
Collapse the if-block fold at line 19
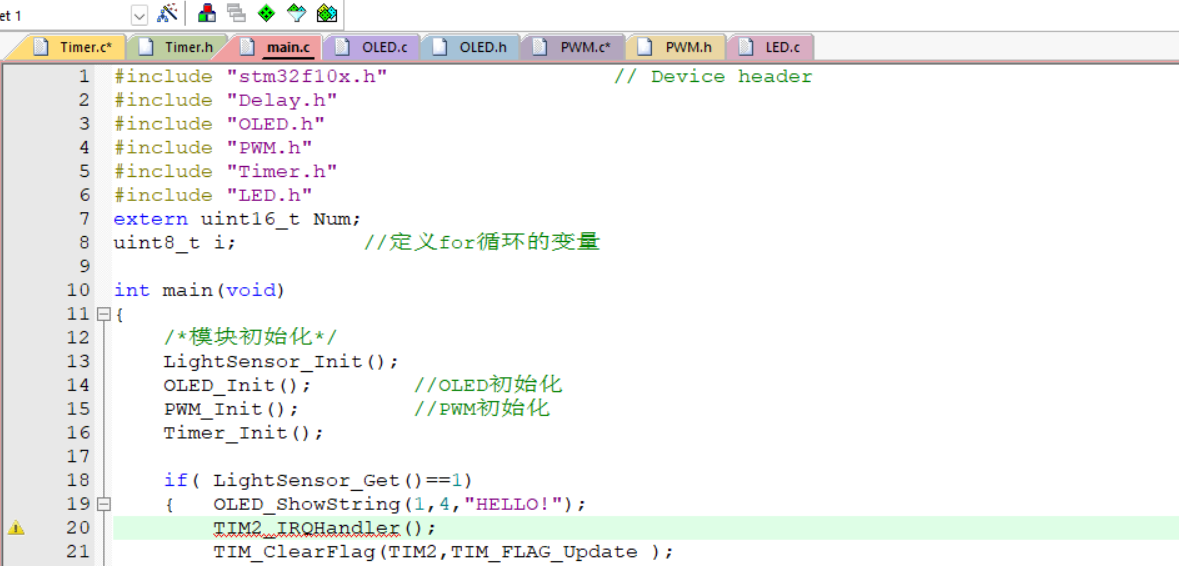(105, 504)
